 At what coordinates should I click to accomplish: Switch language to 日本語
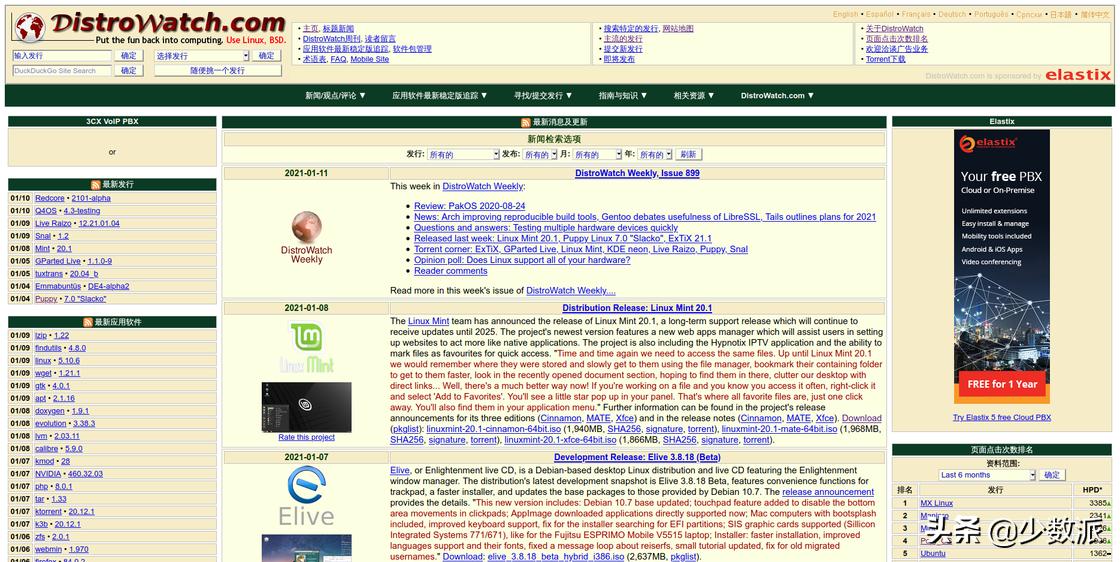click(x=1061, y=14)
